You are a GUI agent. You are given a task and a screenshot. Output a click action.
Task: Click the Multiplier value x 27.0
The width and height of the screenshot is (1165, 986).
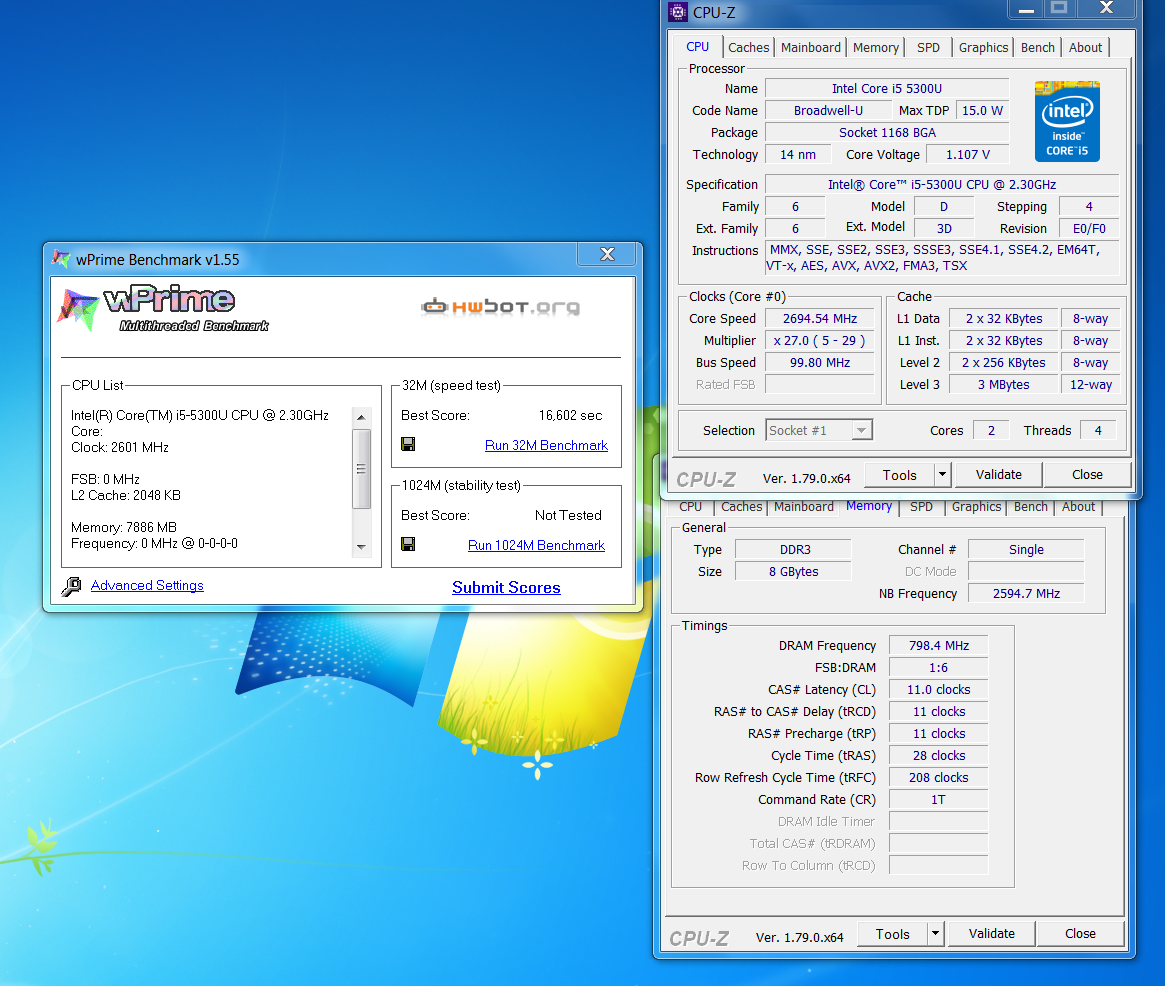819,341
